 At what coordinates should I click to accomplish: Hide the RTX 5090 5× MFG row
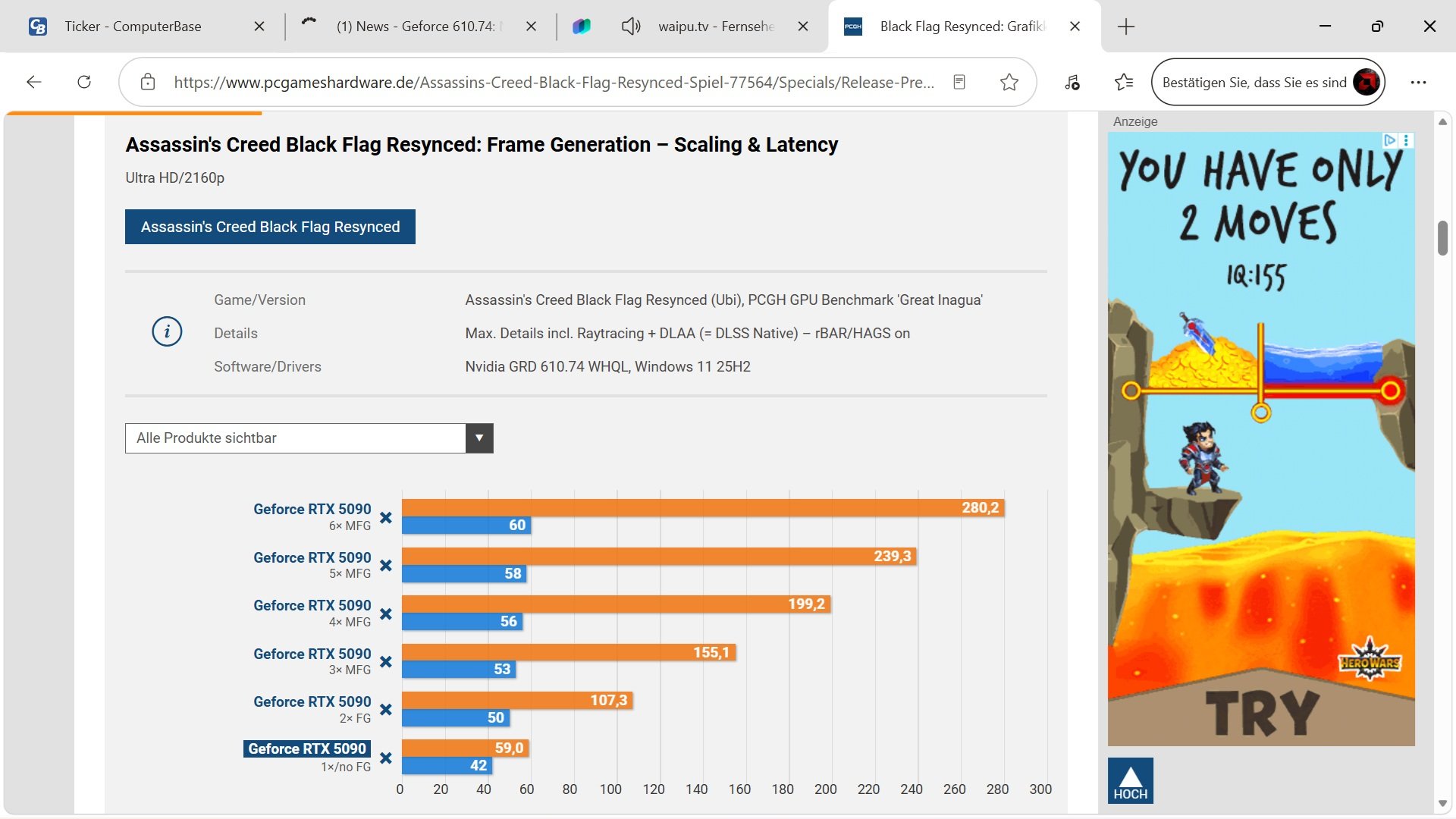386,566
